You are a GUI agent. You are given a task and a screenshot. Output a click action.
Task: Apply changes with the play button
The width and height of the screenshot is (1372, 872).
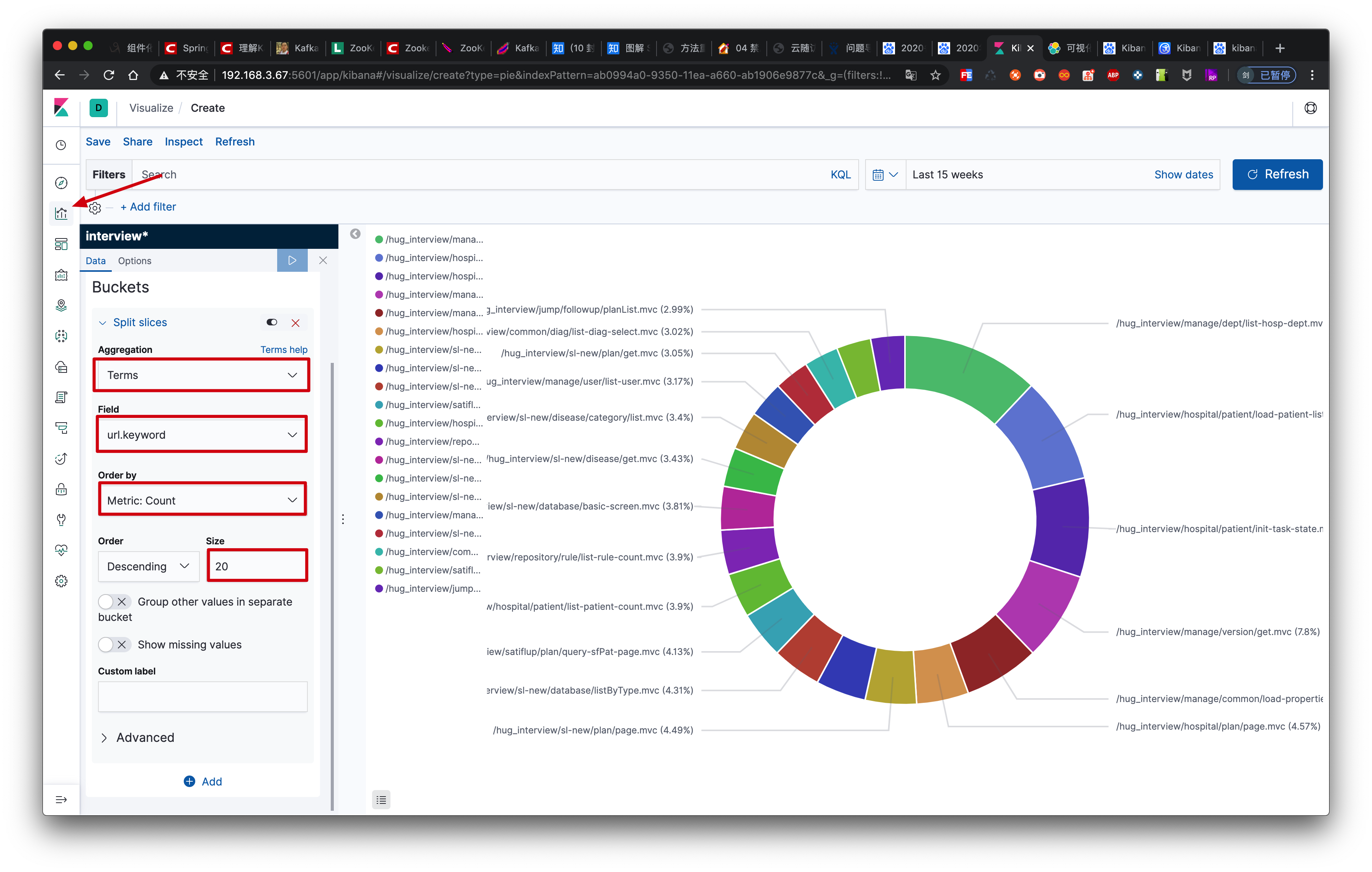pos(292,260)
